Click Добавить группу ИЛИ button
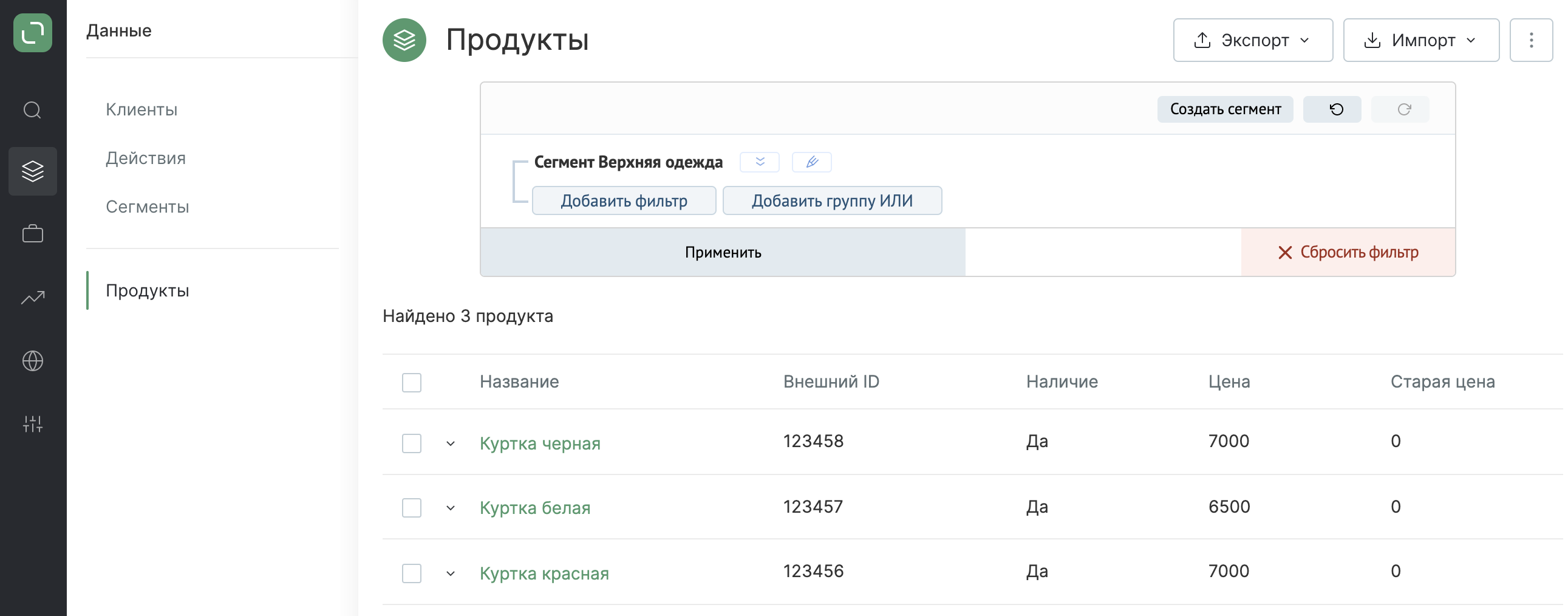The image size is (1568, 616). coord(832,200)
